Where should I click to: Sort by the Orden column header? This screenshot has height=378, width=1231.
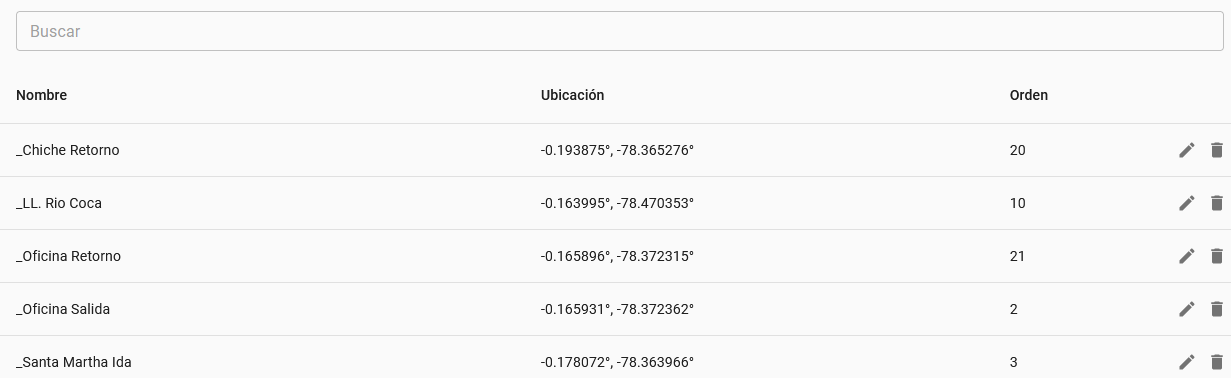pyautogui.click(x=1029, y=95)
